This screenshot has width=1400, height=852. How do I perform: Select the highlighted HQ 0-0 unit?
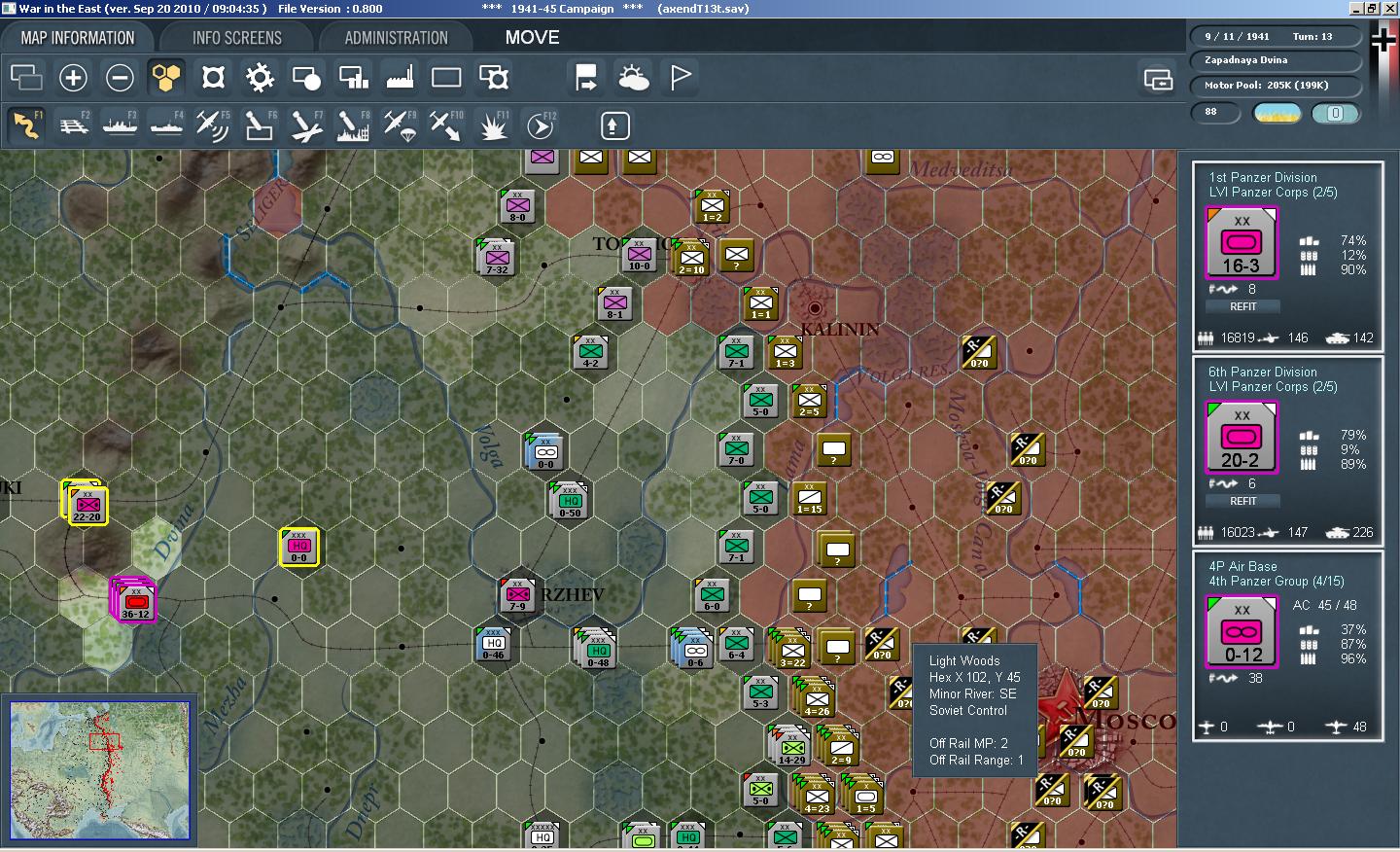(x=299, y=547)
